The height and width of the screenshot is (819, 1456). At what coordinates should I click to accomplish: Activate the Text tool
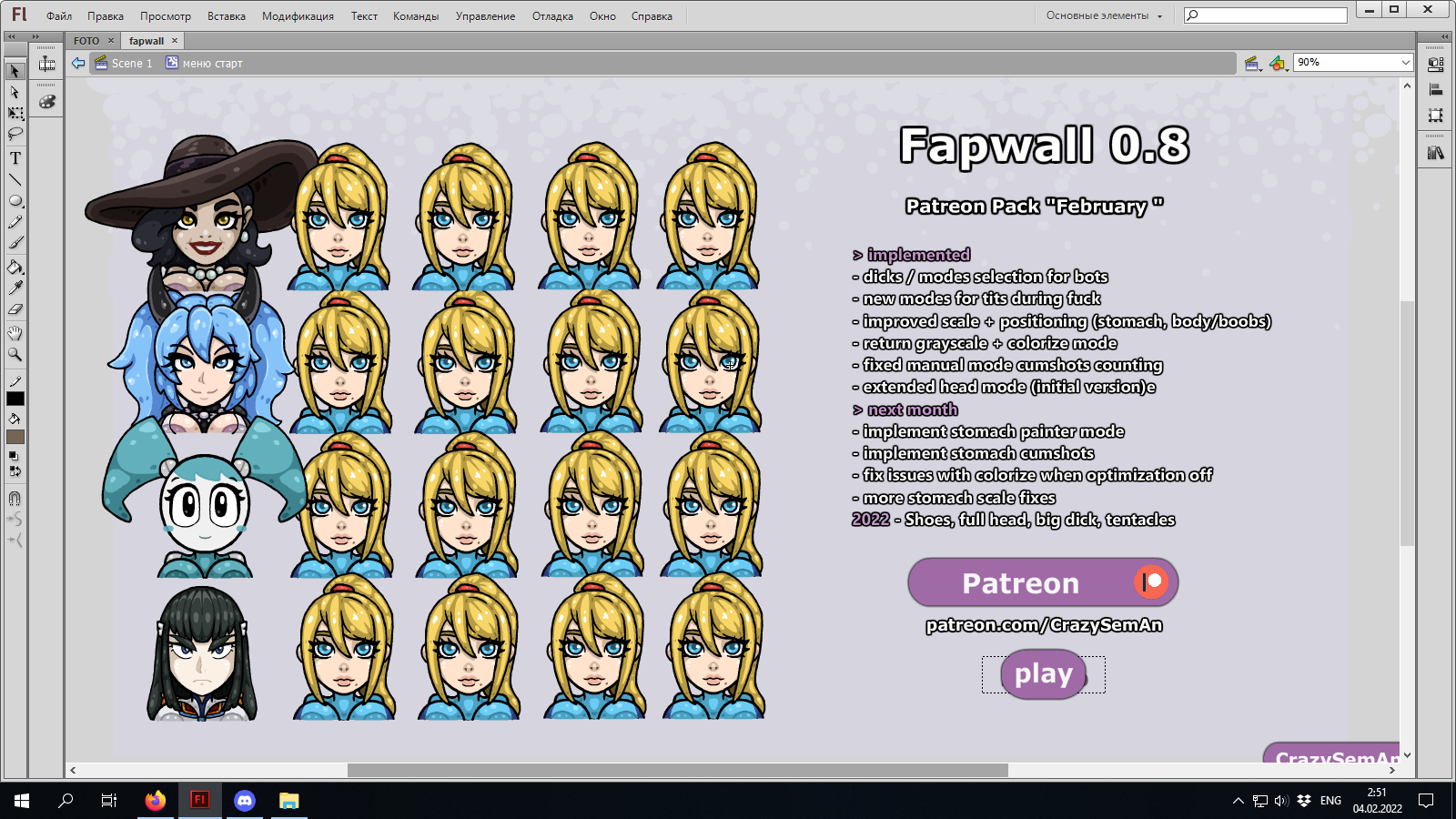15,158
